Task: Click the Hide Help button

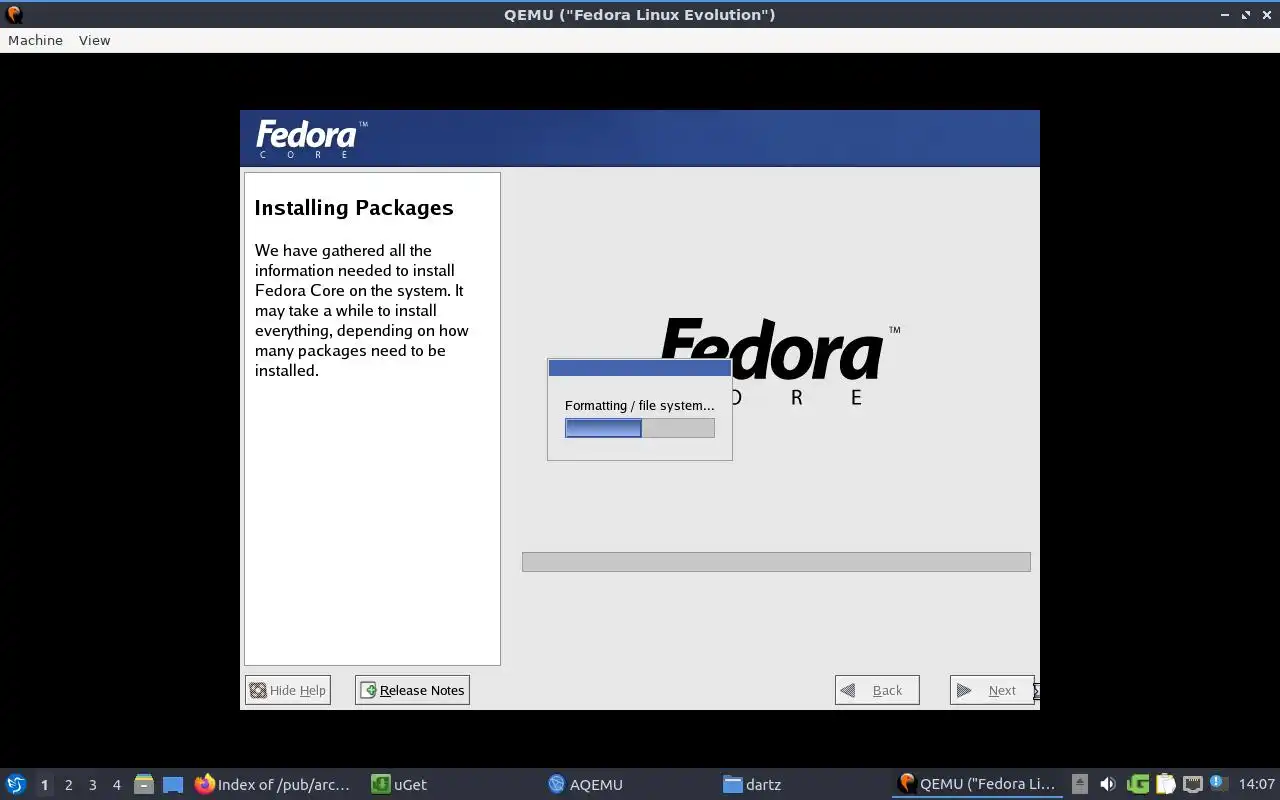Action: 287,690
